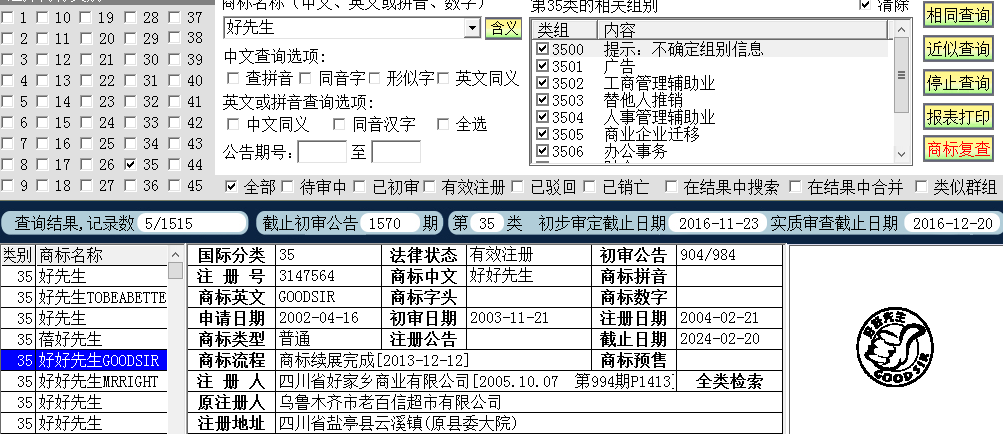Click the 商标名称 column header in results
The height and width of the screenshot is (434, 1003).
coord(102,255)
